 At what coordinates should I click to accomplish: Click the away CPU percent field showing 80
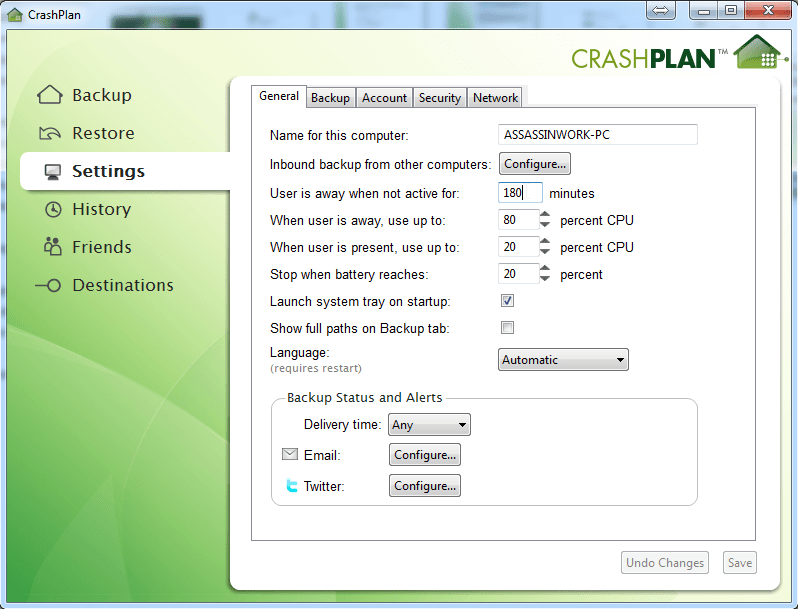pyautogui.click(x=519, y=220)
